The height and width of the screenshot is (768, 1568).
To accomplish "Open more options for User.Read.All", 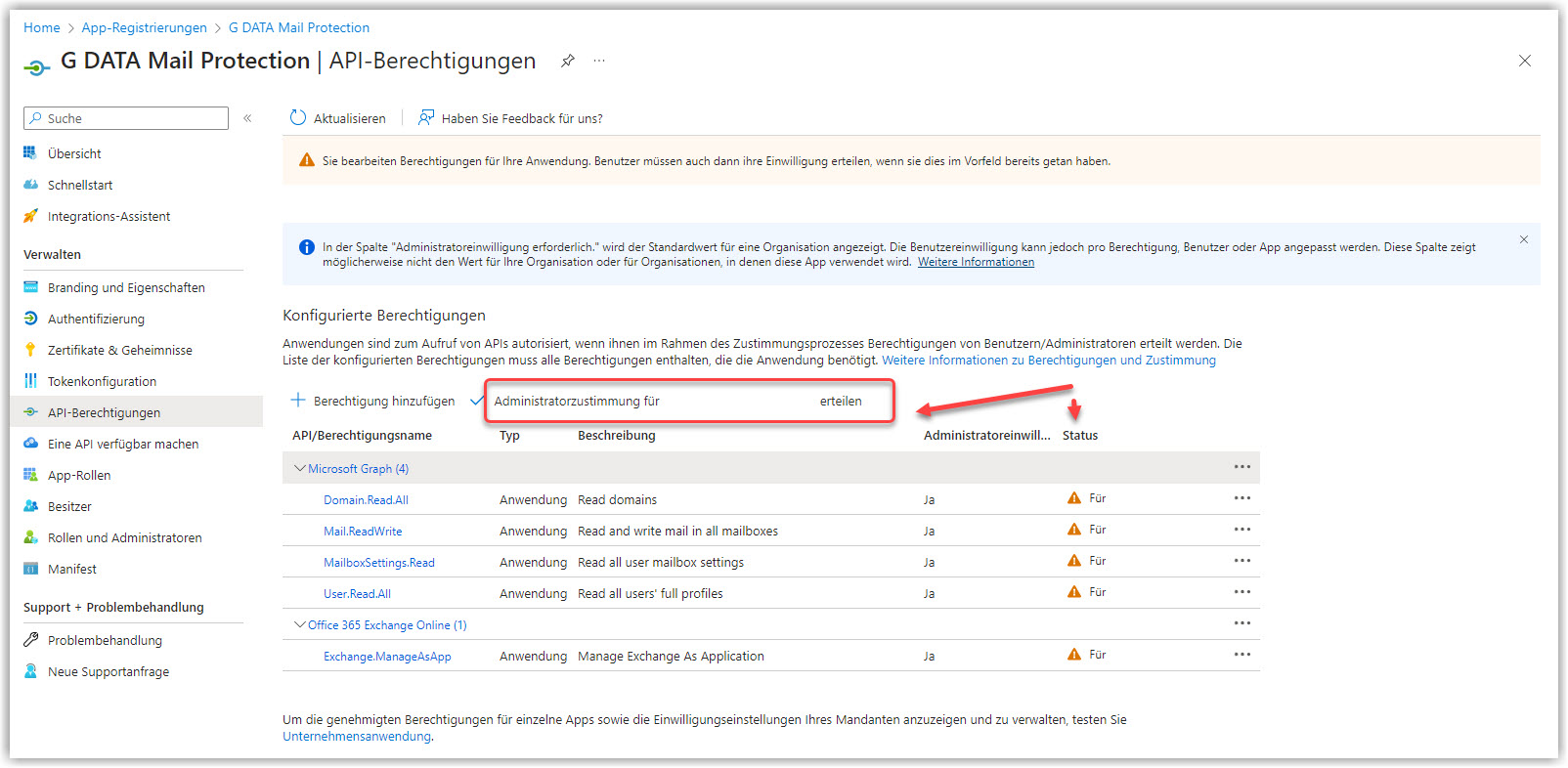I will (x=1242, y=592).
